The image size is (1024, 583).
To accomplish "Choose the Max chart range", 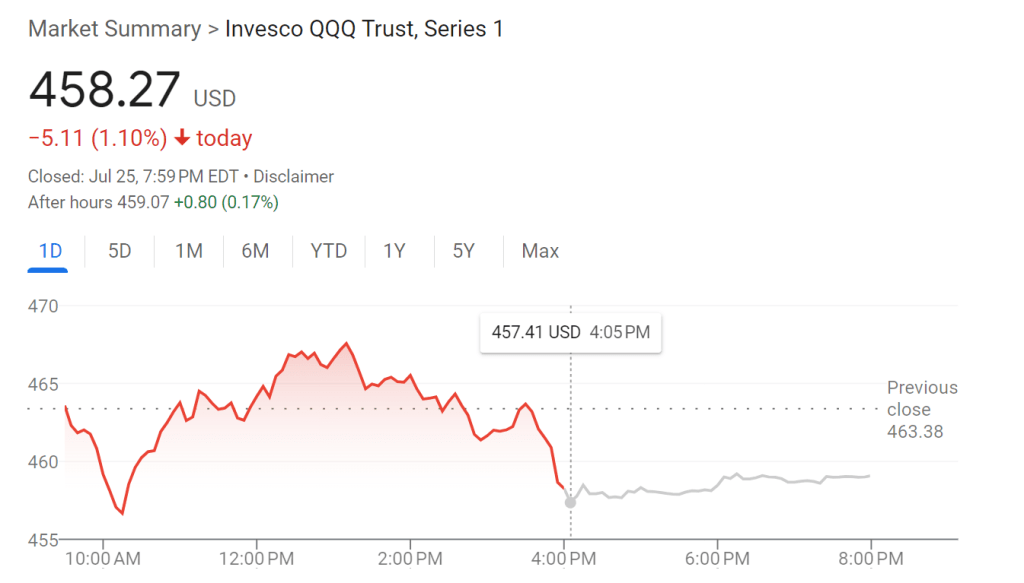I will tap(540, 251).
